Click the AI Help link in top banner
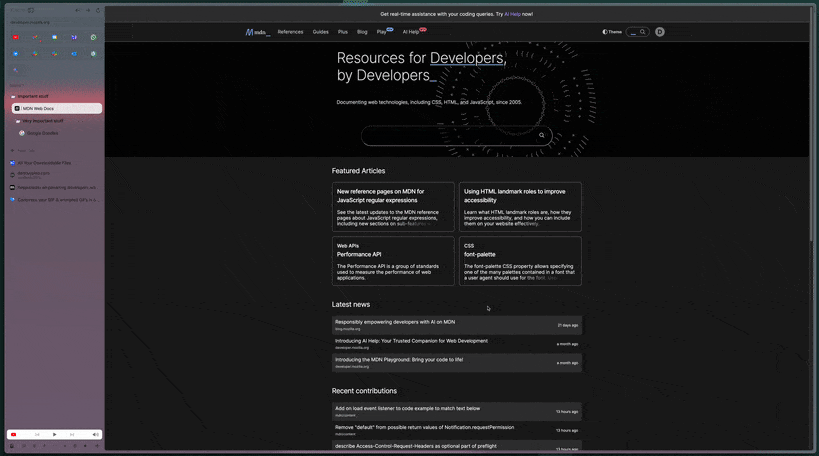Screen dimensions: 819x456 click(512, 14)
